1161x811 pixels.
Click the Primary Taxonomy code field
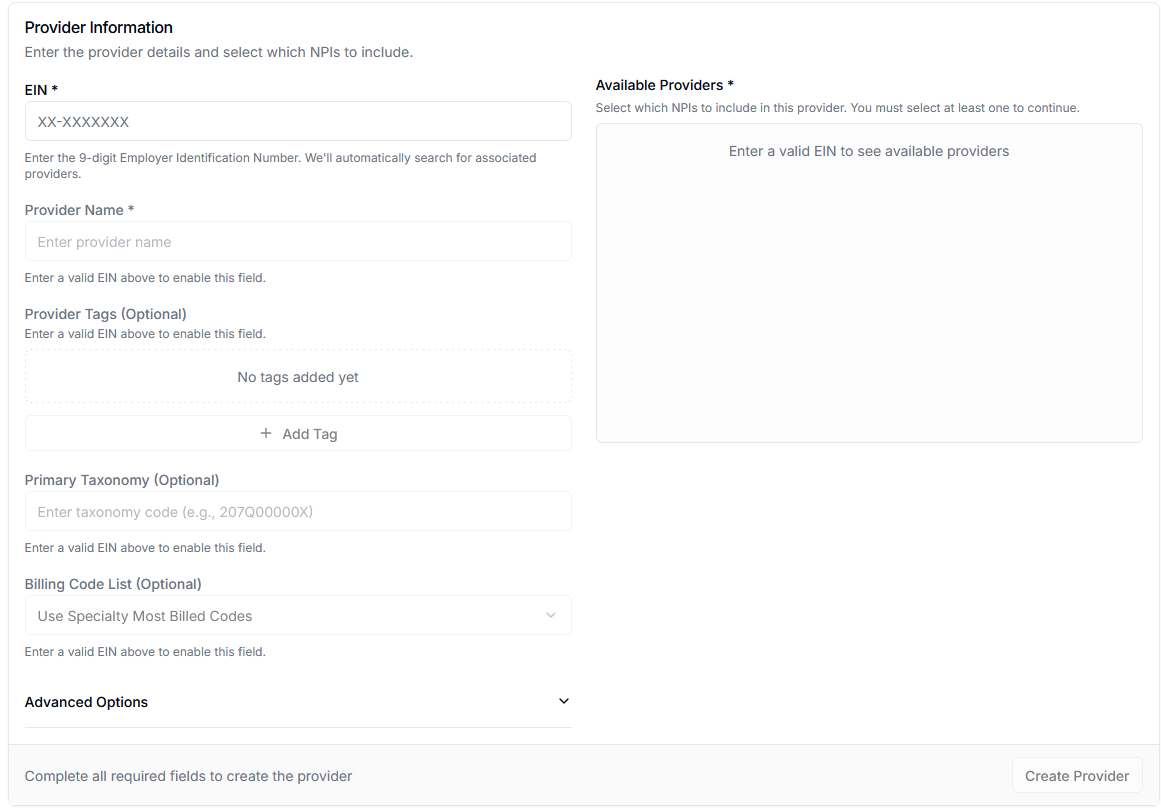[298, 511]
